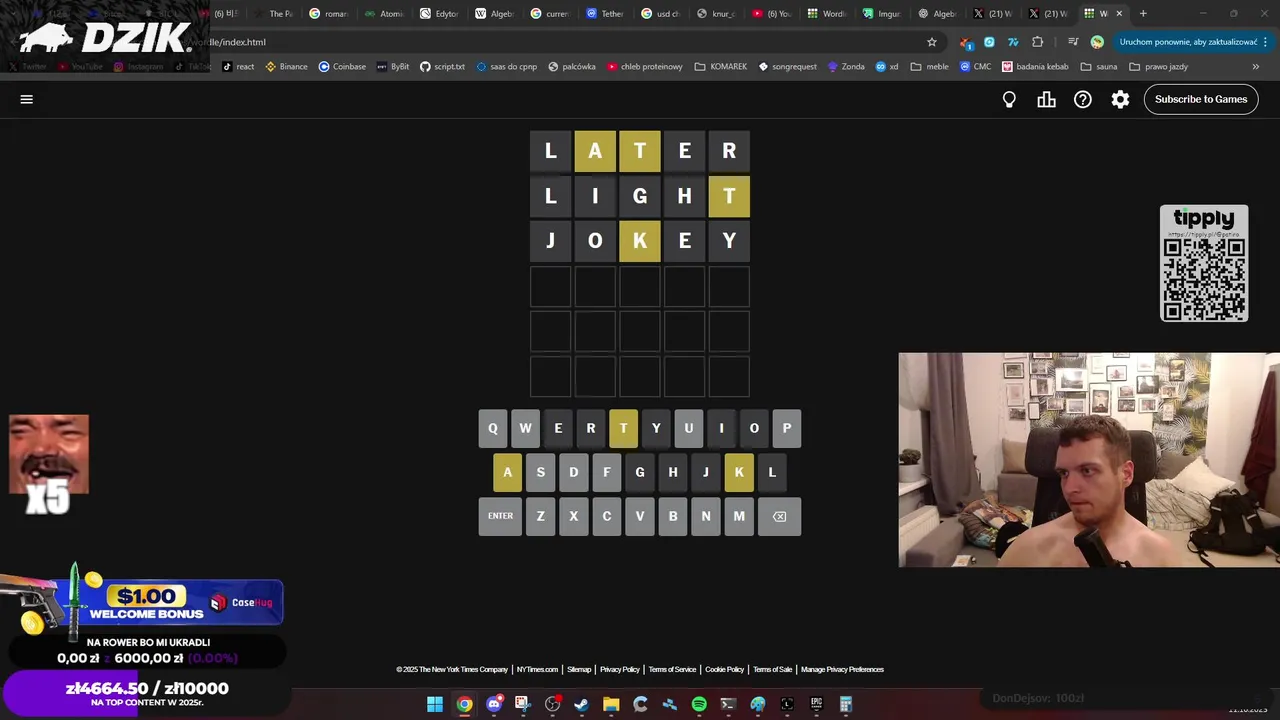Open Epic Games Launcher from the taskbar
The image size is (1280, 720).
[x=816, y=704]
